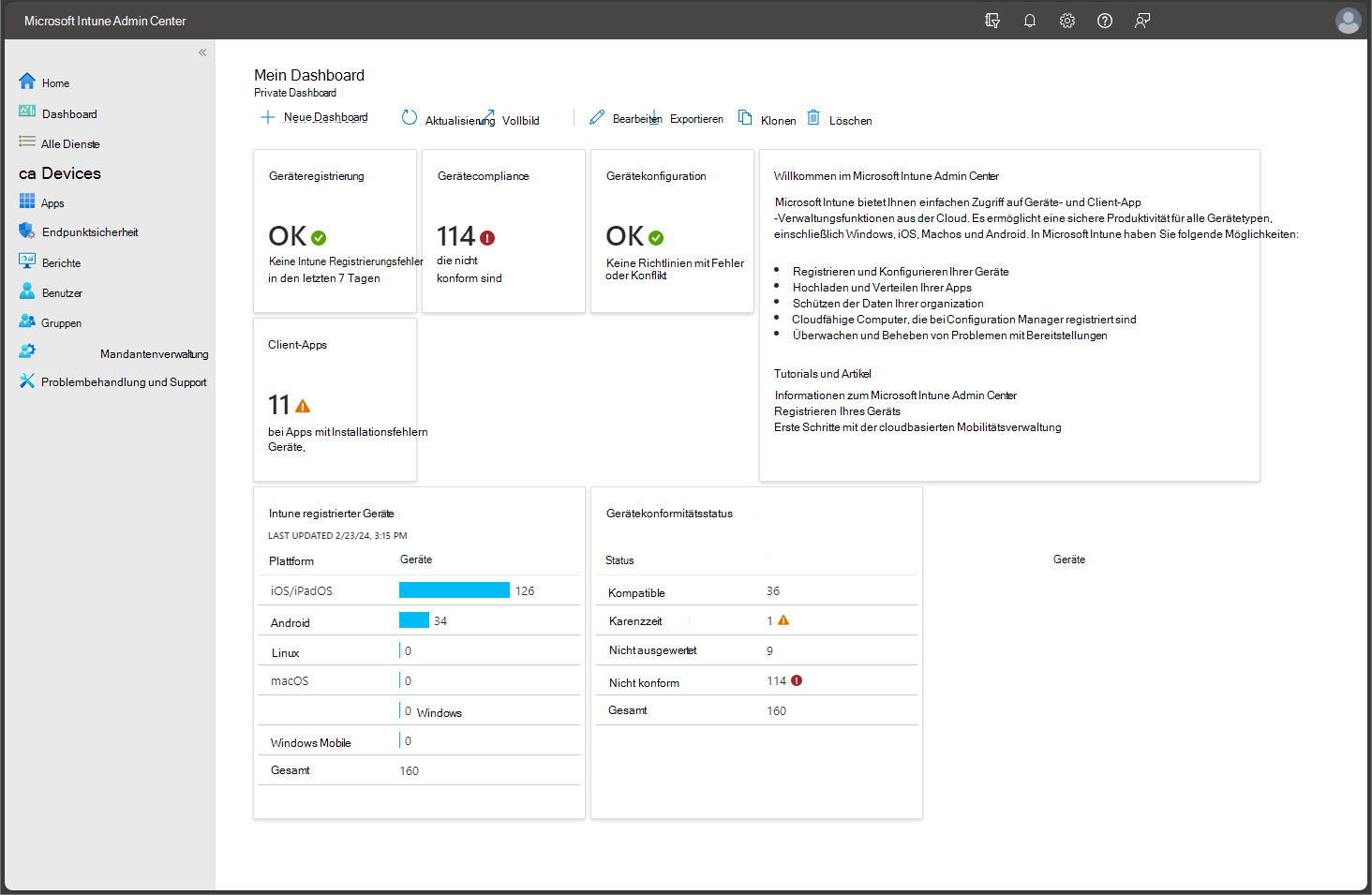This screenshot has width=1372, height=895.
Task: Open the Gerätecompliance tile showing 114
Action: [x=503, y=231]
